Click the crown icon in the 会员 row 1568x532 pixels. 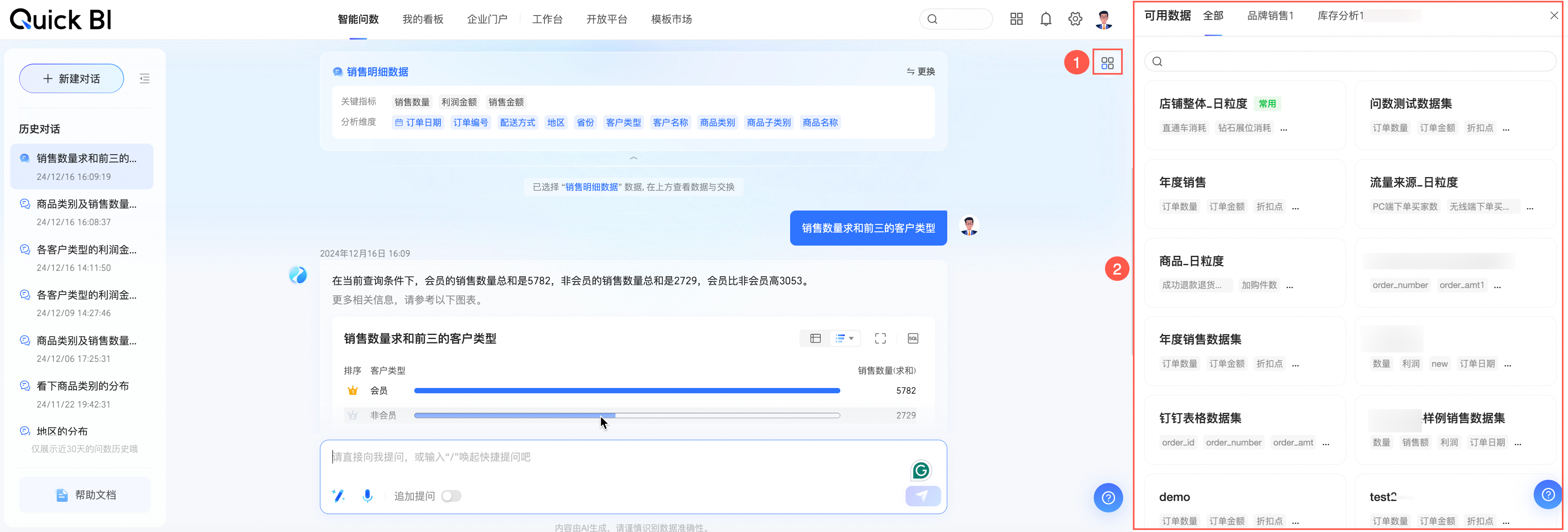click(x=353, y=391)
